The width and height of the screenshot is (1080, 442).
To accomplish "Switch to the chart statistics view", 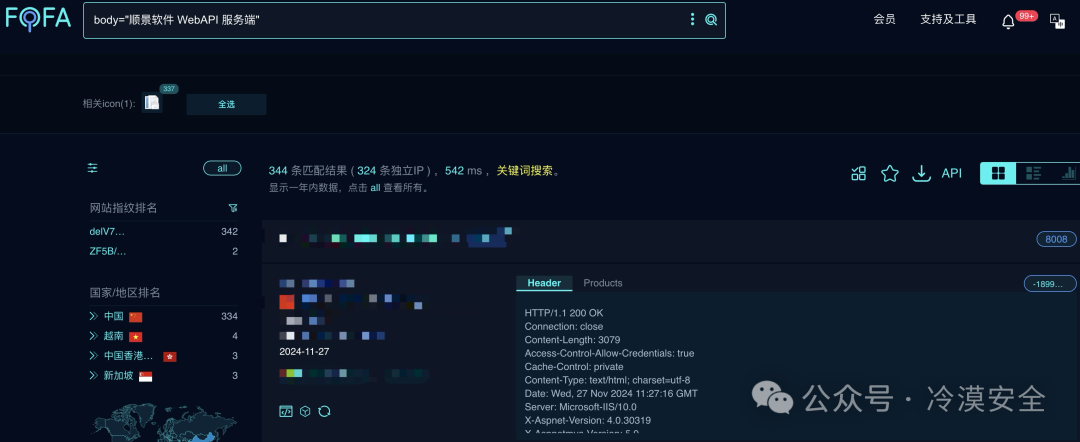I will click(x=1068, y=173).
